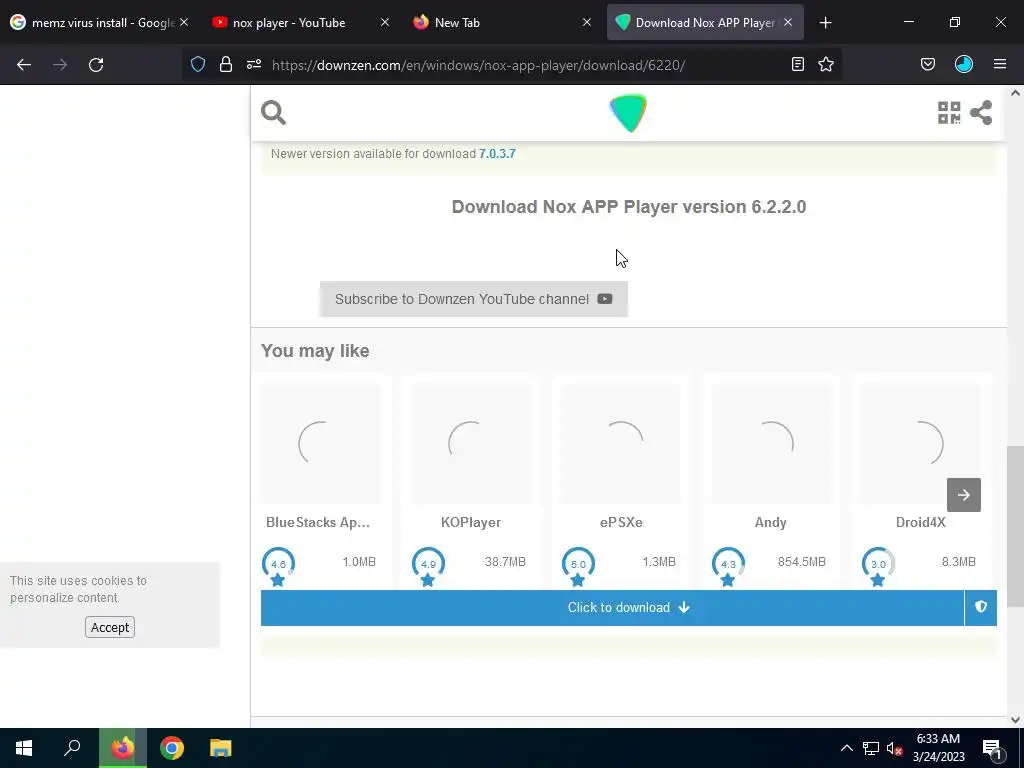Click the carousel next arrow button
The image size is (1024, 768).
(x=964, y=495)
